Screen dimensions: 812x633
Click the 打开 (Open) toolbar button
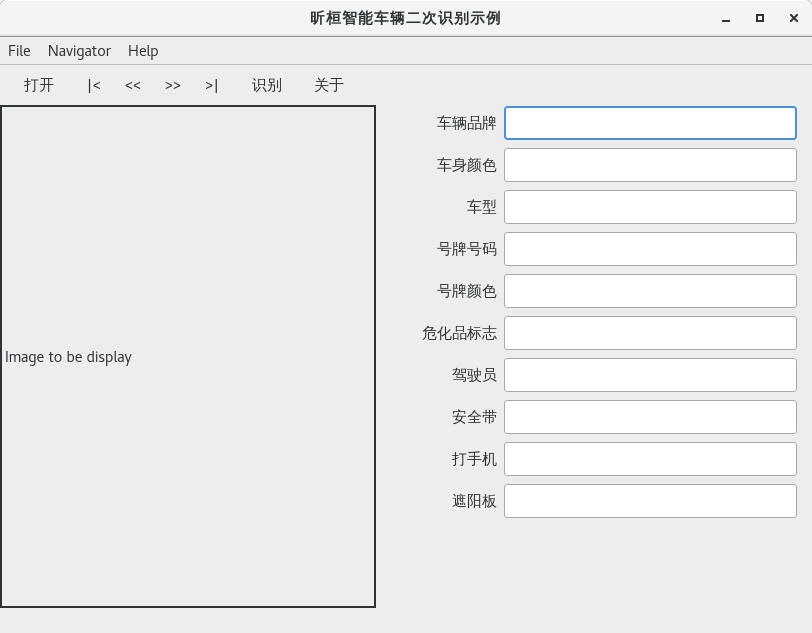39,85
